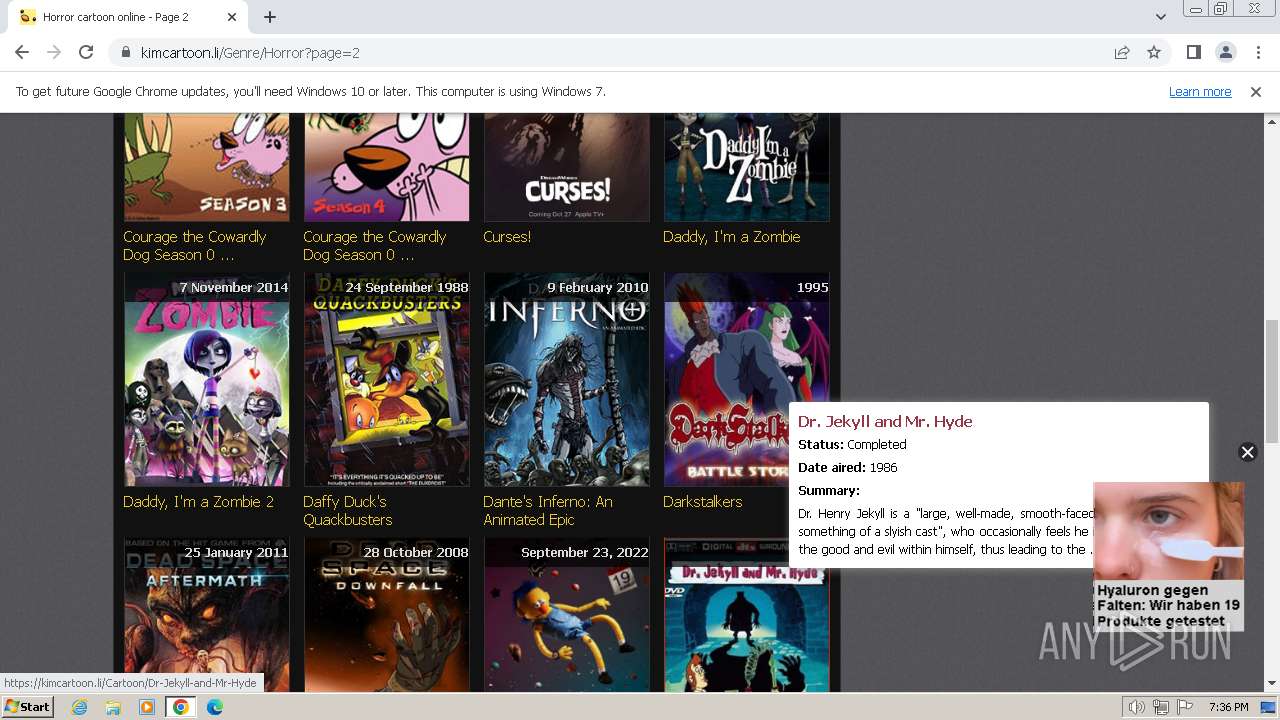Share this page via the share icon
The height and width of the screenshot is (720, 1280).
pyautogui.click(x=1122, y=52)
